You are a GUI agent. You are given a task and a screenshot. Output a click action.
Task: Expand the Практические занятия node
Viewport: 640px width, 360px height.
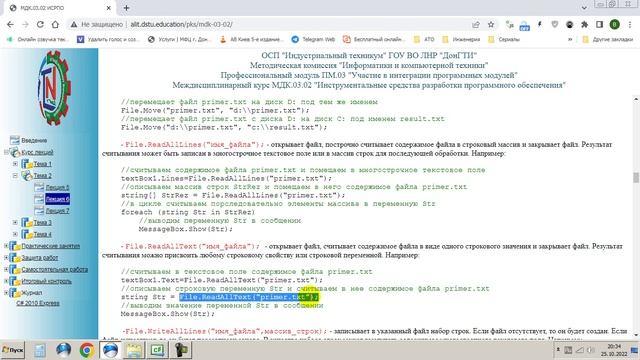[7, 246]
